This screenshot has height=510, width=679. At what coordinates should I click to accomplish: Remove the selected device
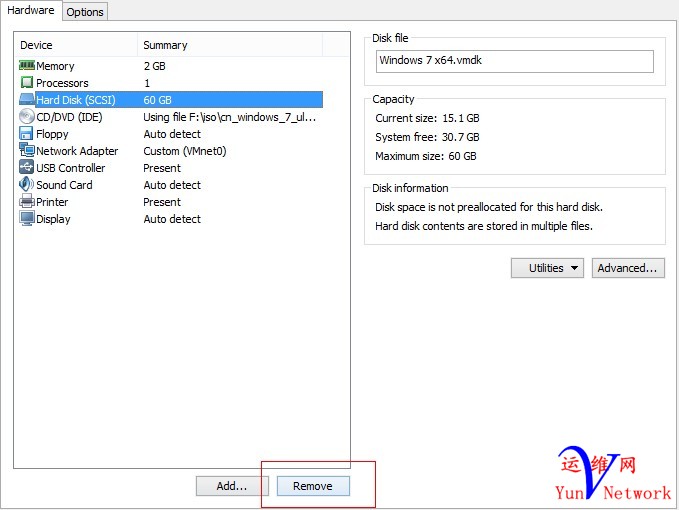313,486
